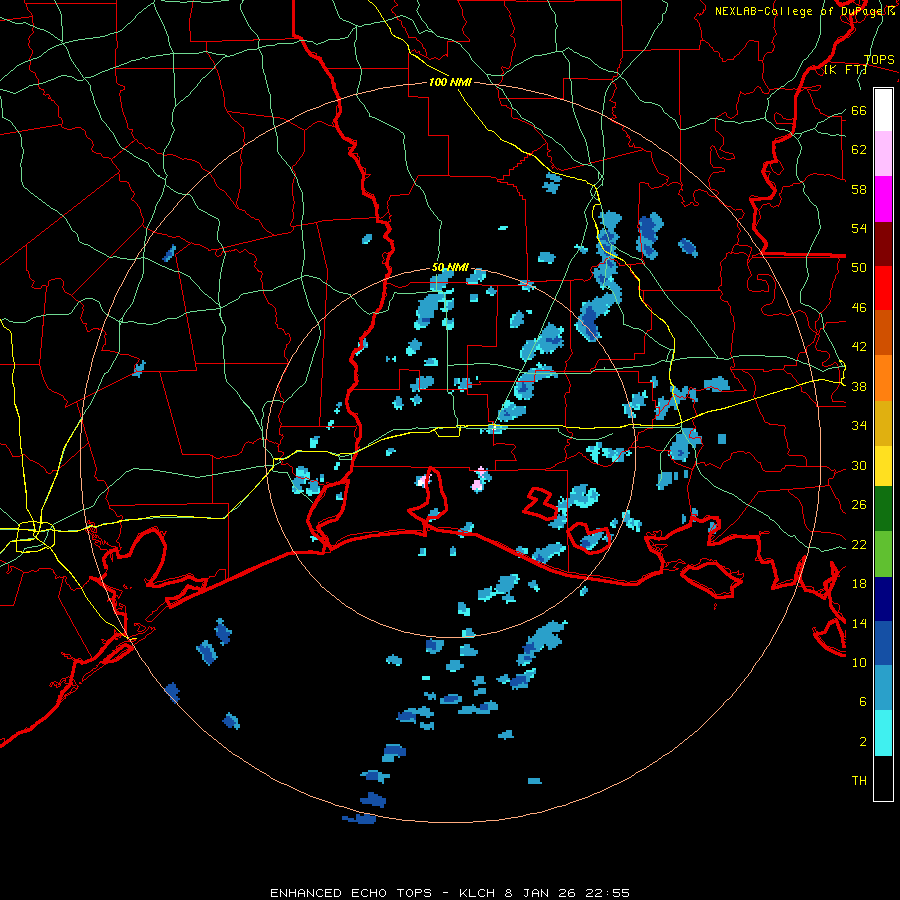This screenshot has width=900, height=900.
Task: Click the navy 22 kft legend swatch
Action: point(883,599)
